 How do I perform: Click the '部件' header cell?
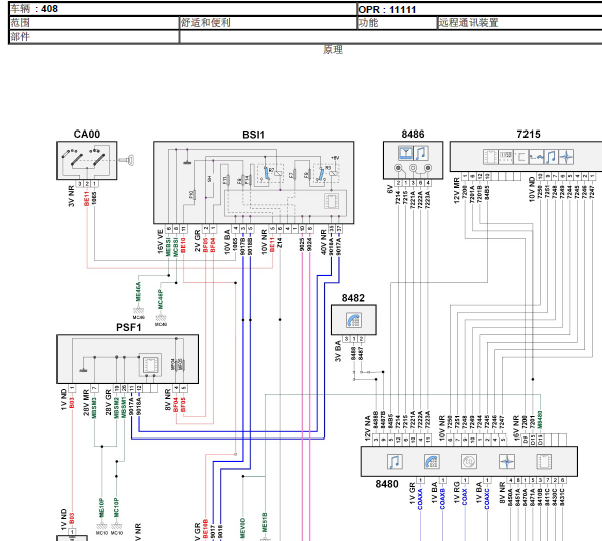pyautogui.click(x=94, y=37)
